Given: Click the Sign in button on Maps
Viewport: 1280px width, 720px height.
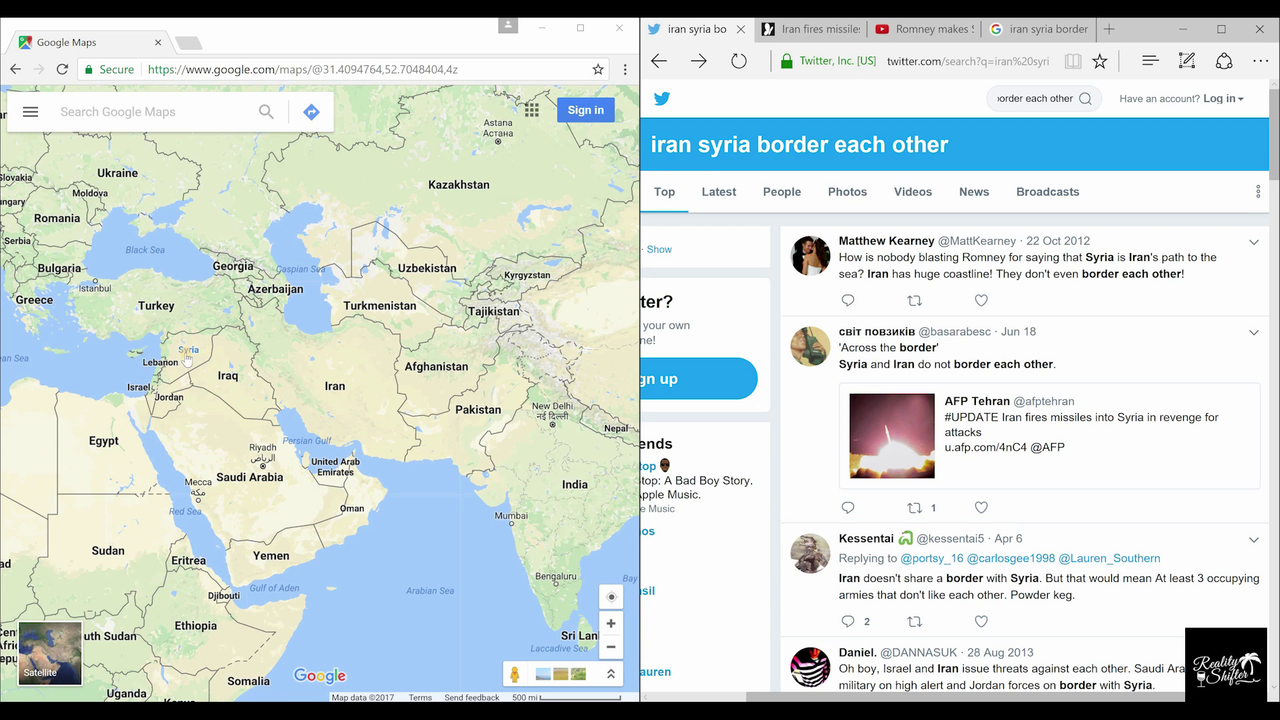Looking at the screenshot, I should coord(585,110).
